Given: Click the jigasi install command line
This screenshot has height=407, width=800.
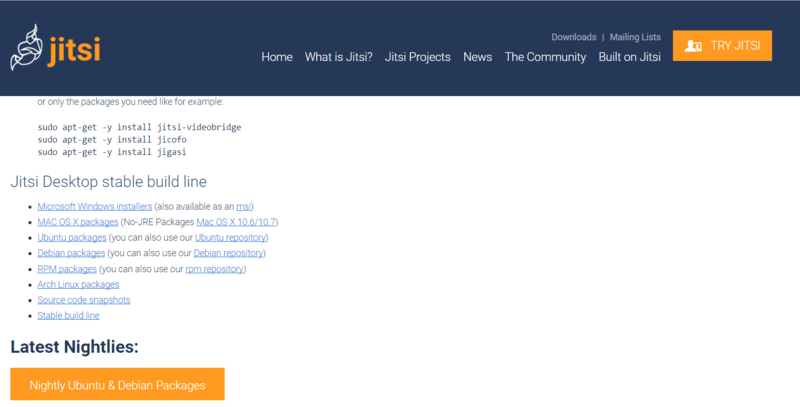Looking at the screenshot, I should coord(112,152).
